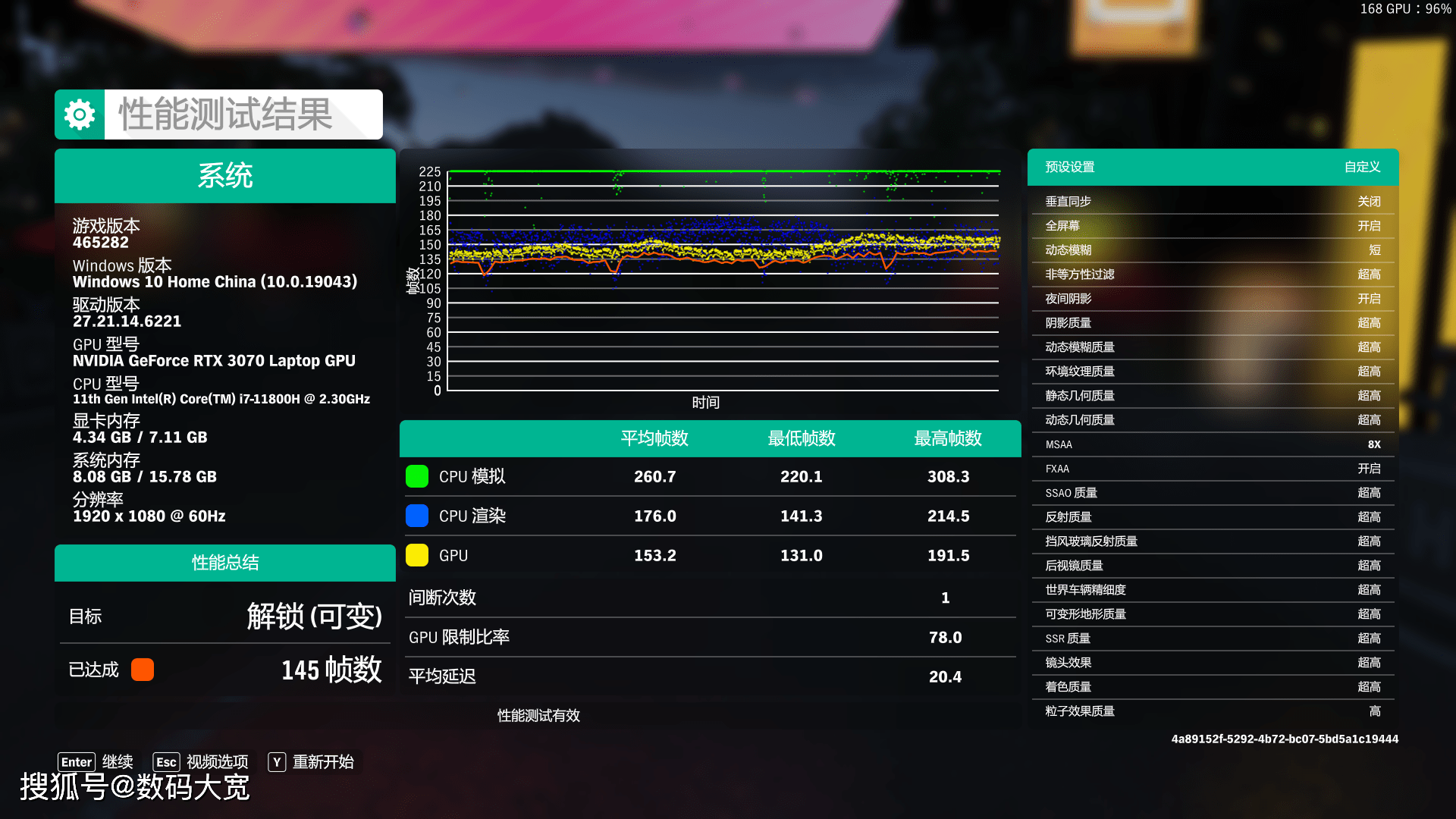Viewport: 1456px width, 819px height.
Task: Click the Esc key icon for 视频选项
Action: pyautogui.click(x=166, y=762)
